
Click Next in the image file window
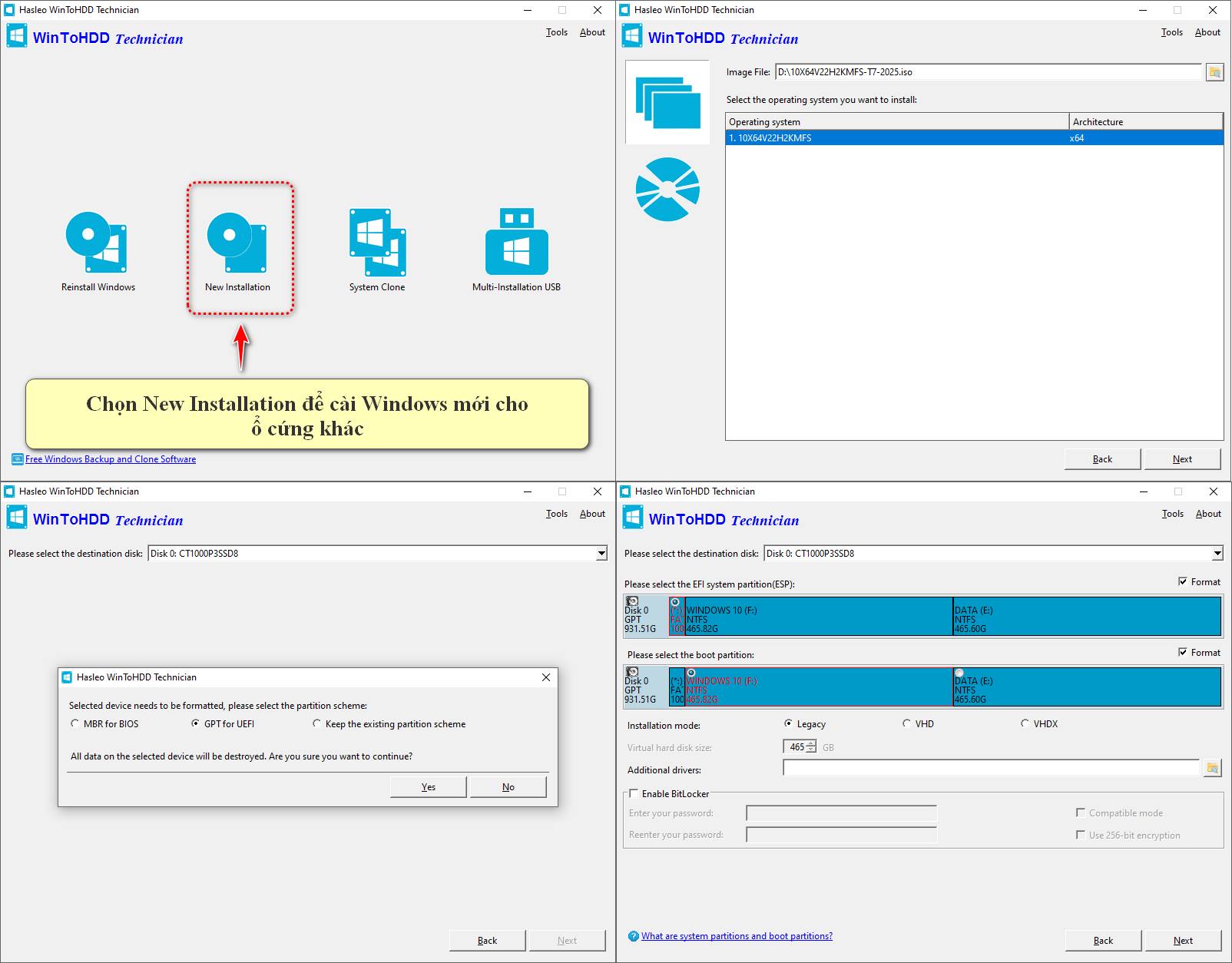coord(1183,459)
